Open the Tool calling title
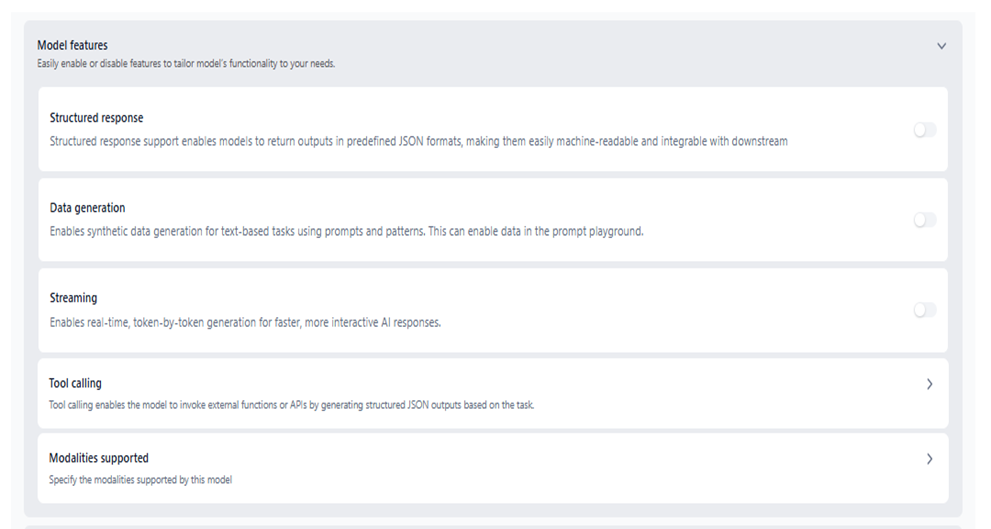Screen dimensions: 991x529 [x=75, y=383]
